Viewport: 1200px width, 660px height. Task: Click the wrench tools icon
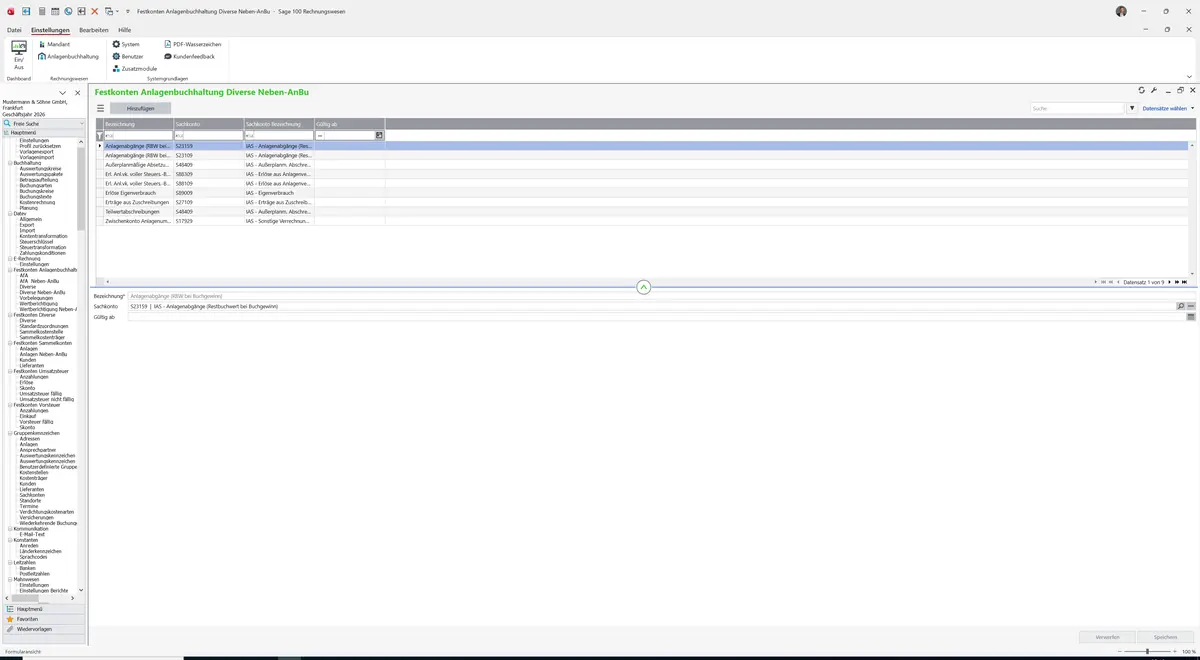(1154, 90)
